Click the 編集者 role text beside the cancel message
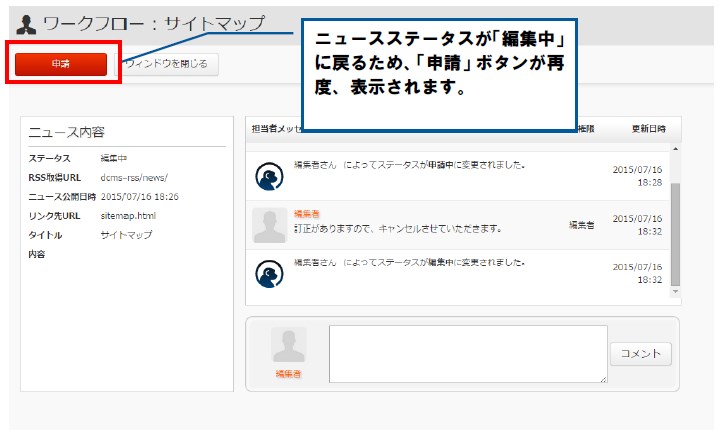This screenshot has width=719, height=434. point(582,225)
